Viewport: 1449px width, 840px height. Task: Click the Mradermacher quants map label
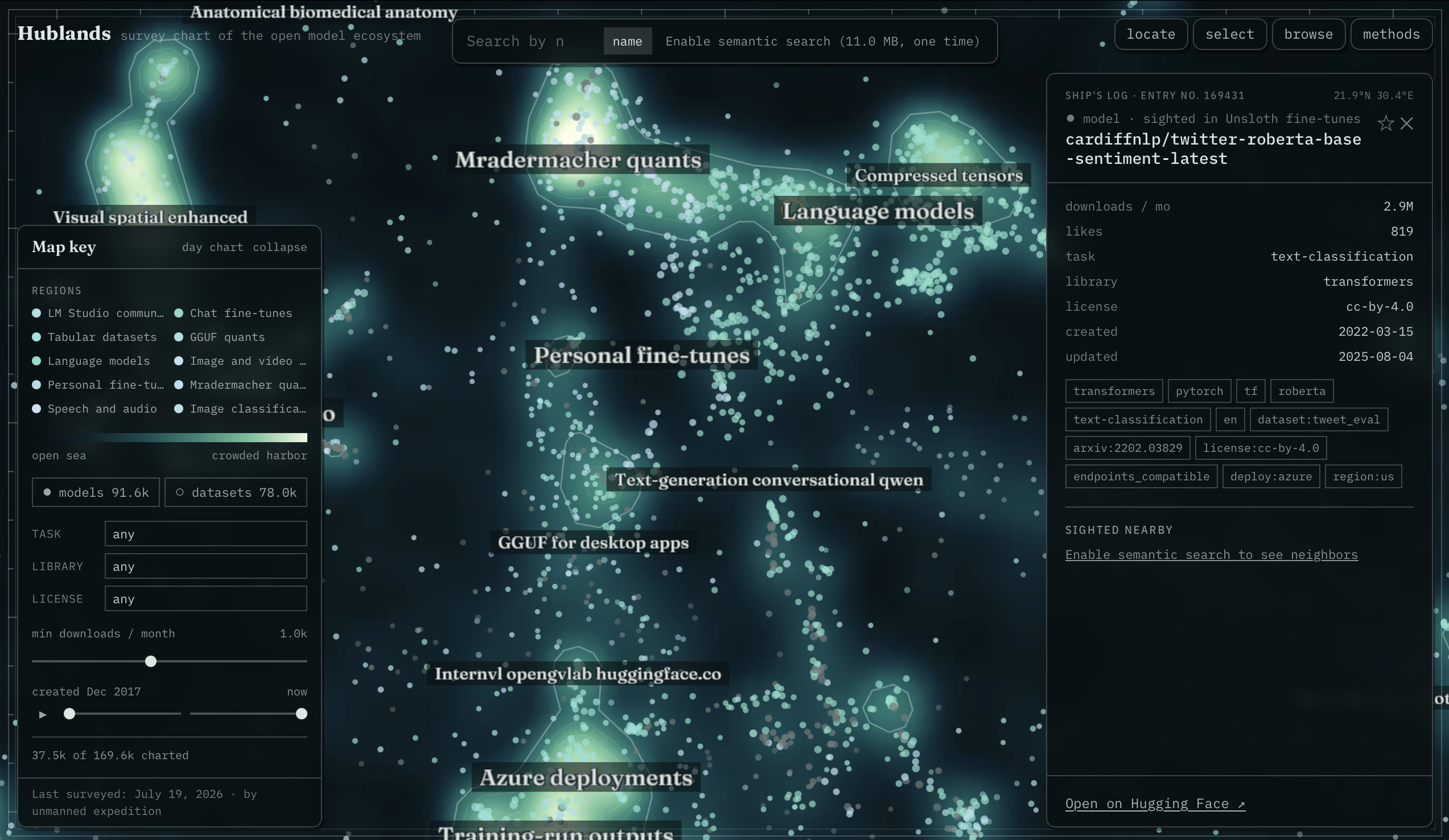pyautogui.click(x=578, y=160)
